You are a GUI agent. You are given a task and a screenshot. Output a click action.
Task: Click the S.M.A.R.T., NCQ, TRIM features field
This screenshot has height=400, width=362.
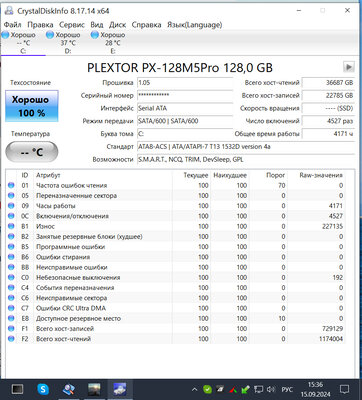[246, 160]
